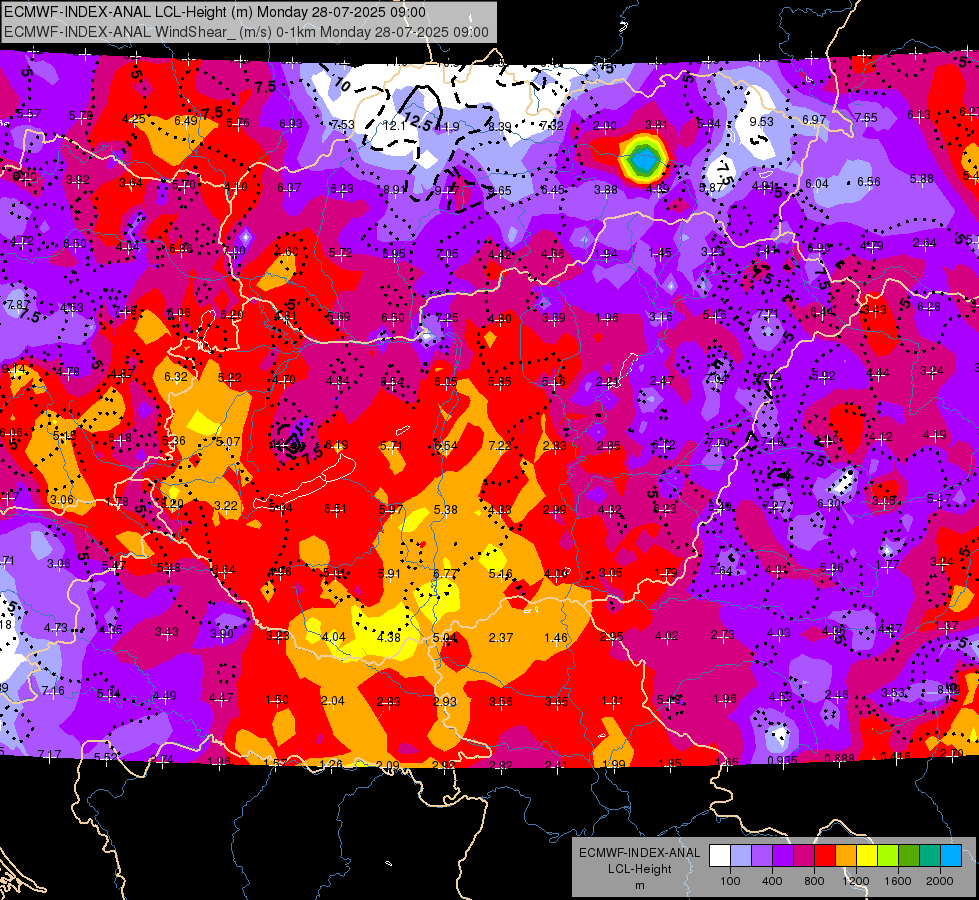Click the grid value 4.38
Screen dimensions: 979x900
click(389, 637)
